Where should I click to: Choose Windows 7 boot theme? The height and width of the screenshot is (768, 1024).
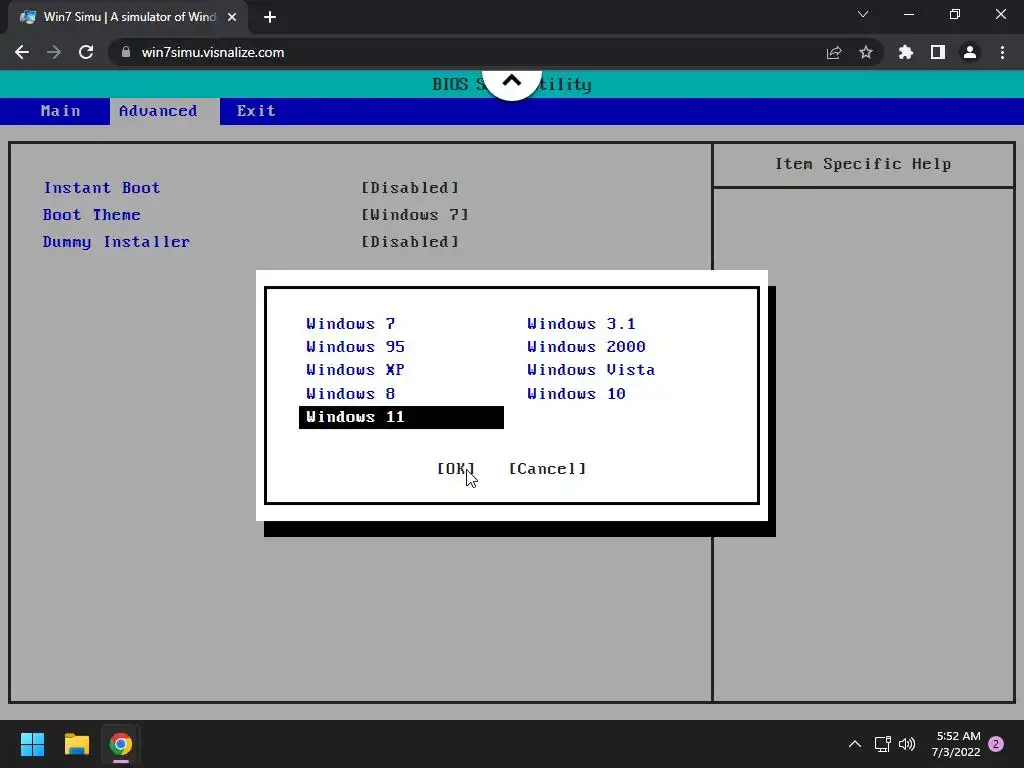(x=351, y=324)
